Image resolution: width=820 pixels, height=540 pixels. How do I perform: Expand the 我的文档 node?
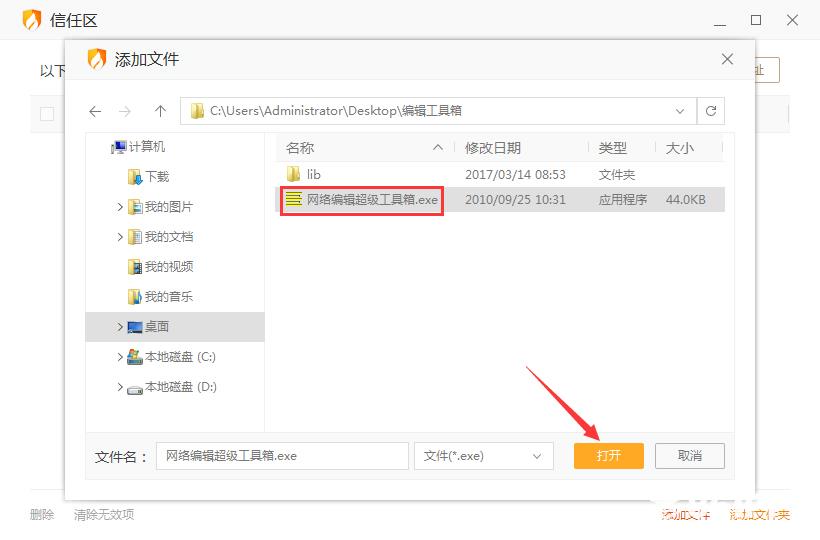120,237
